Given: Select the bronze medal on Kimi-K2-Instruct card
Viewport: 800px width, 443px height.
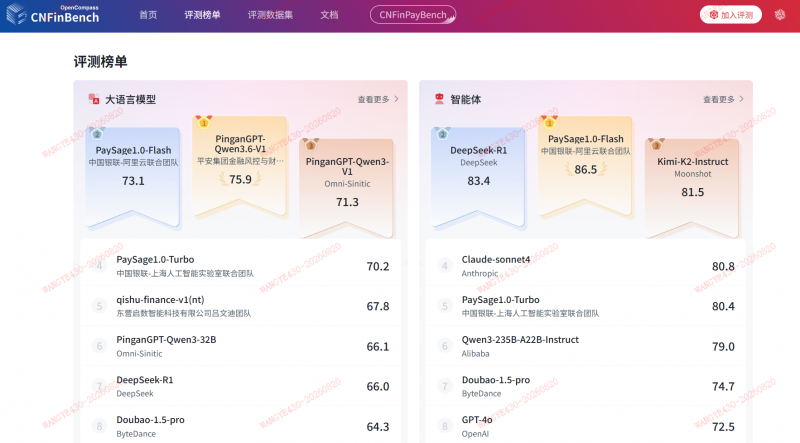Looking at the screenshot, I should [x=656, y=145].
